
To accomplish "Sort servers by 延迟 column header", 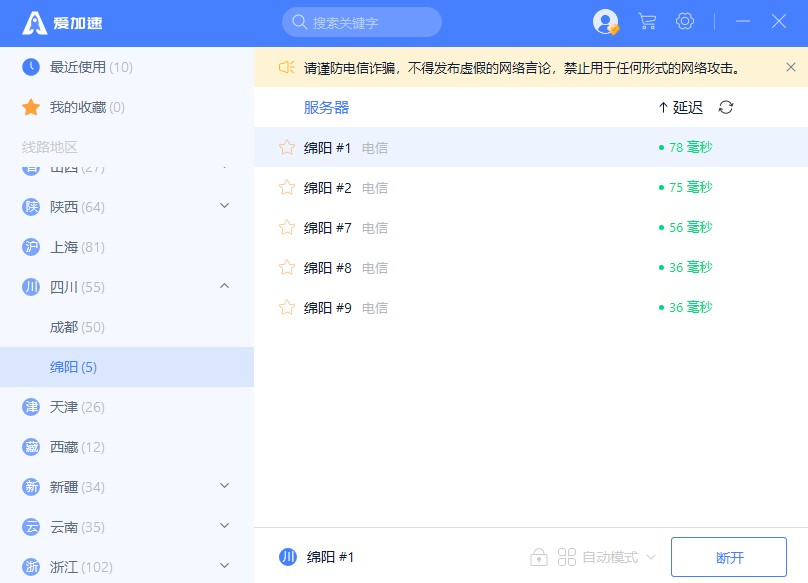I will click(680, 108).
